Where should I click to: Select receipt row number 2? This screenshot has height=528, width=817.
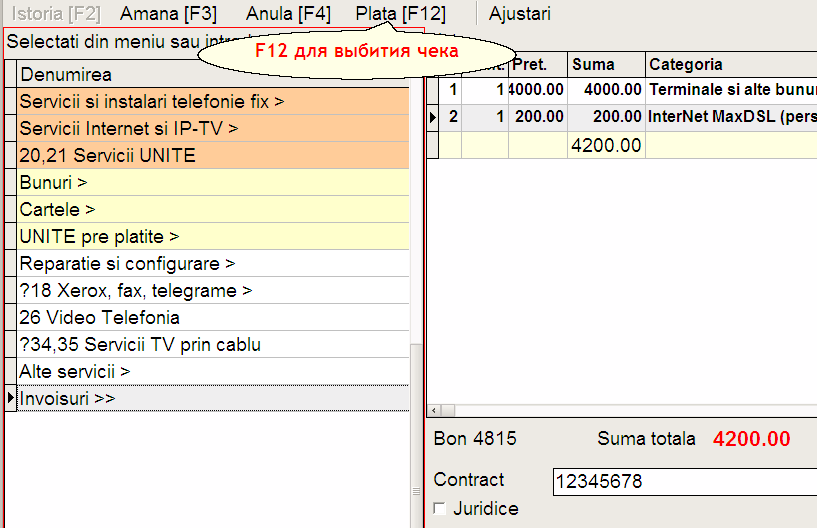[451, 116]
